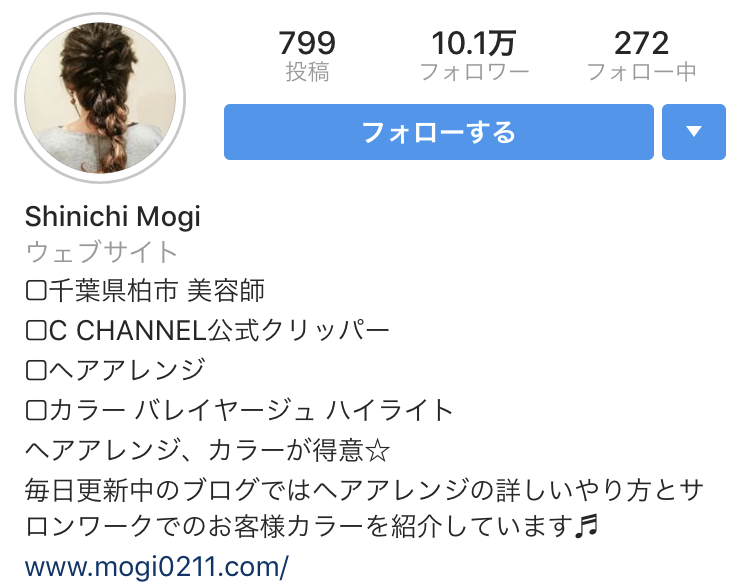Click the 毎日更新中のブログ description text
Screen dimensions: 750x588
pyautogui.click(x=364, y=509)
